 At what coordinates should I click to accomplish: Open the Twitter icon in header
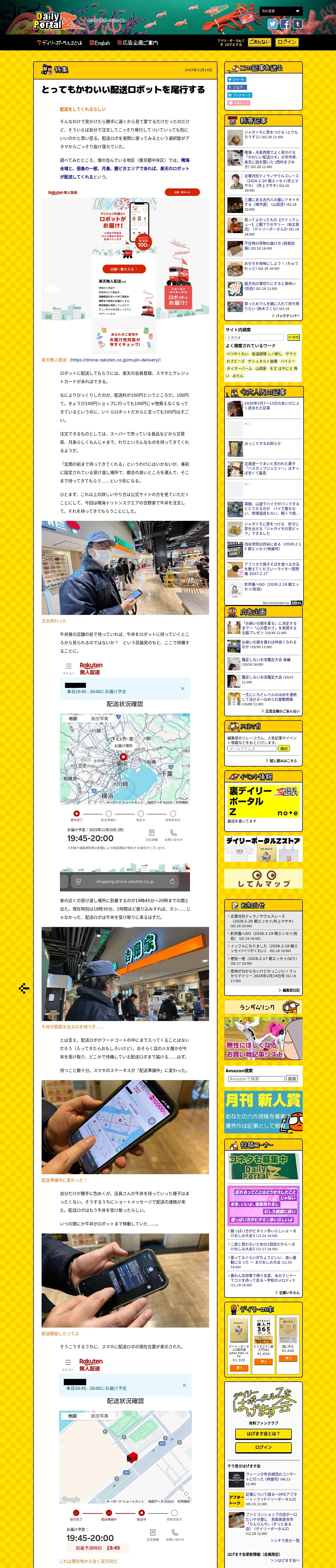pos(273,24)
